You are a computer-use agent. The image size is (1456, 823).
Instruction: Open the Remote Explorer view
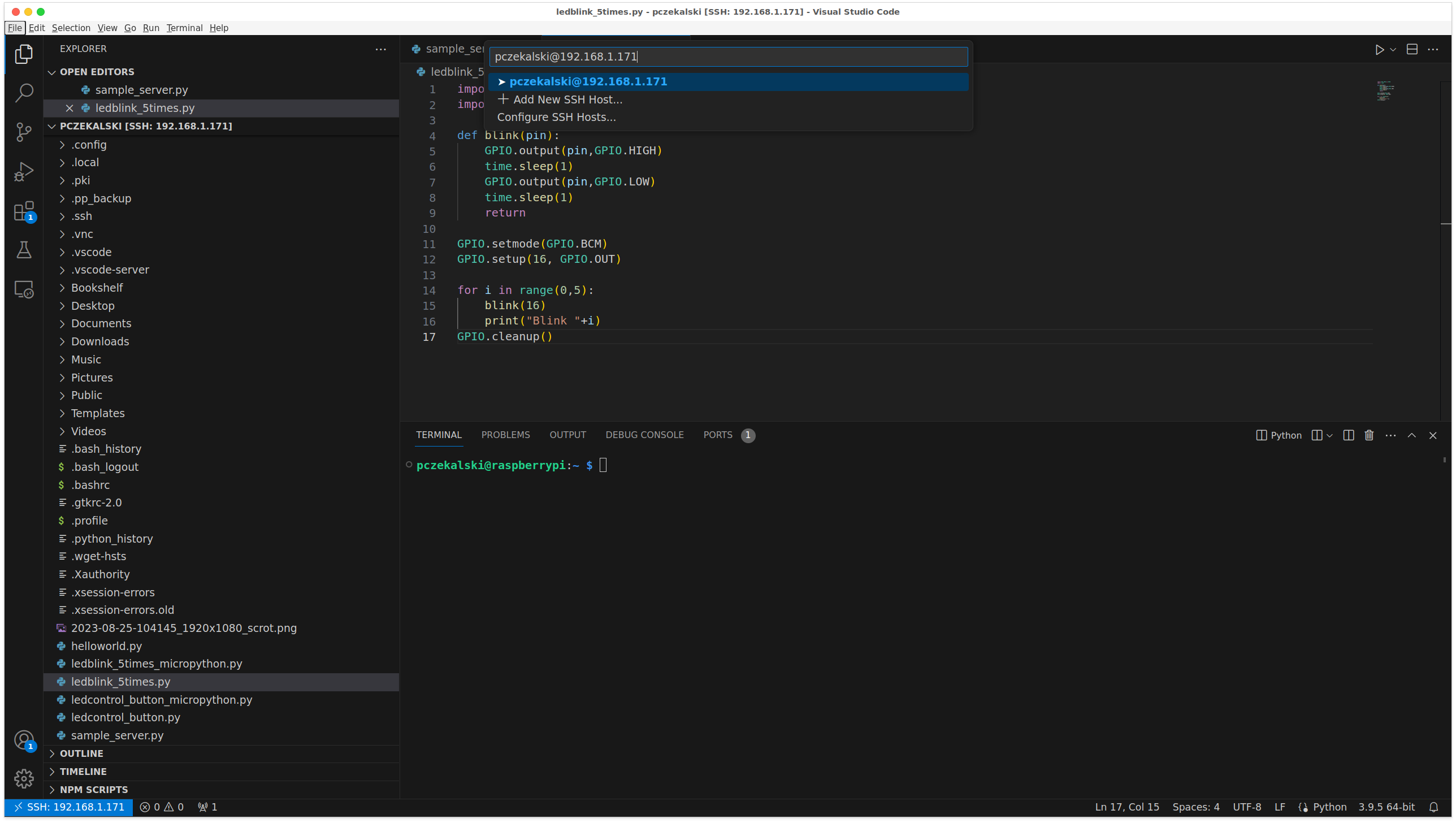tap(24, 289)
